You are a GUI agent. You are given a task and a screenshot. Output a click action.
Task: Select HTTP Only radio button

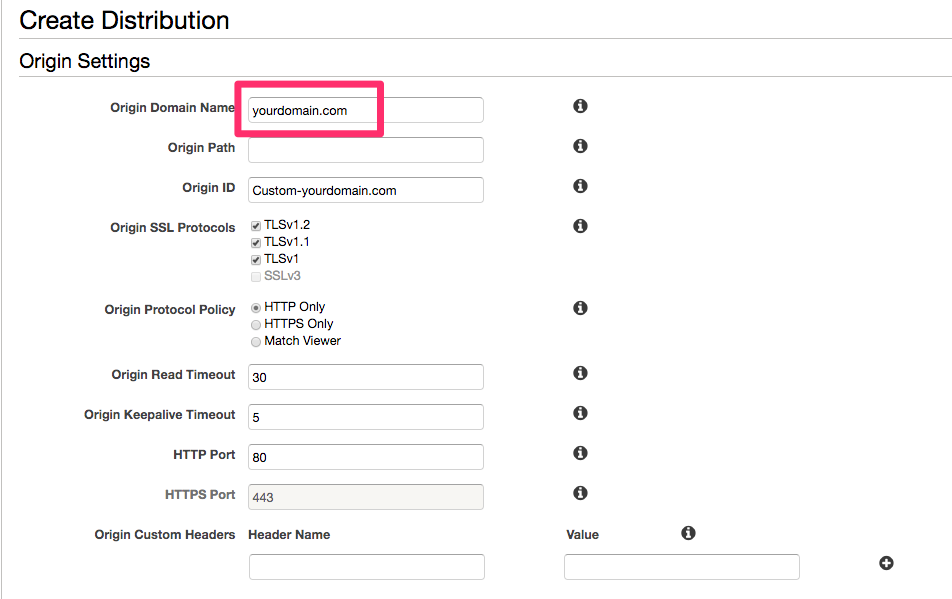click(x=256, y=308)
